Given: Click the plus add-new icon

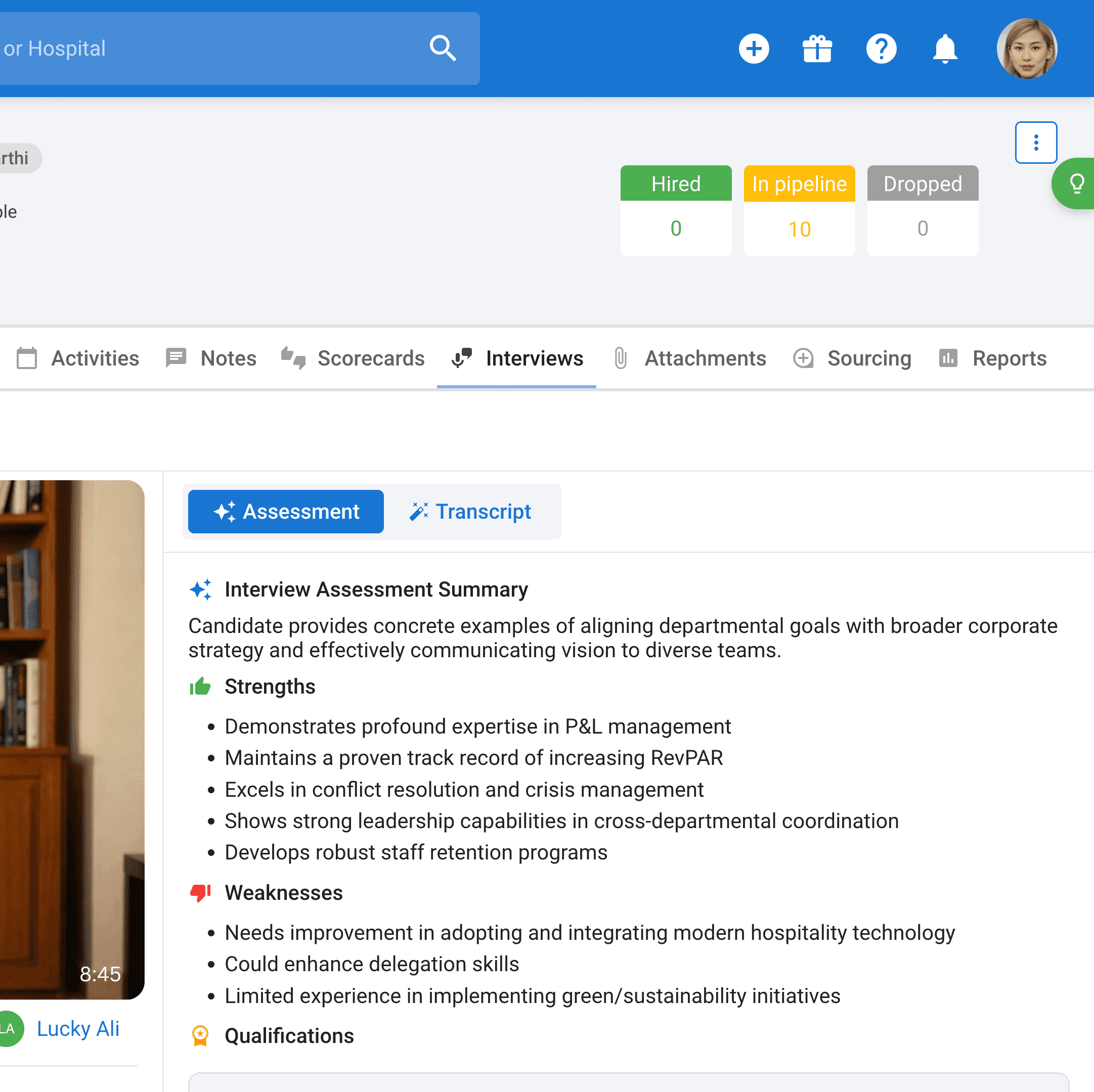Looking at the screenshot, I should click(x=754, y=49).
